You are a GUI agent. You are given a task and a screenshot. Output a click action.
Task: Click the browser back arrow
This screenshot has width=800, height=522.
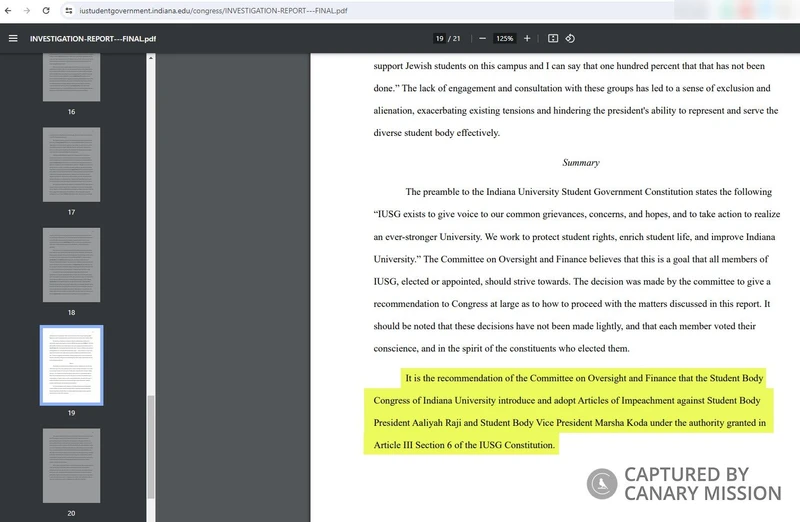pos(10,10)
